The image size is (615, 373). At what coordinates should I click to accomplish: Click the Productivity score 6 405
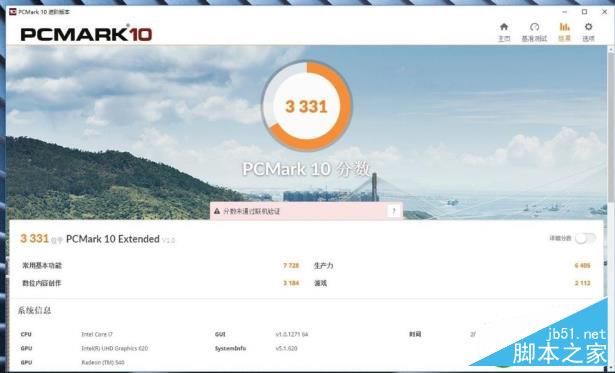[582, 266]
